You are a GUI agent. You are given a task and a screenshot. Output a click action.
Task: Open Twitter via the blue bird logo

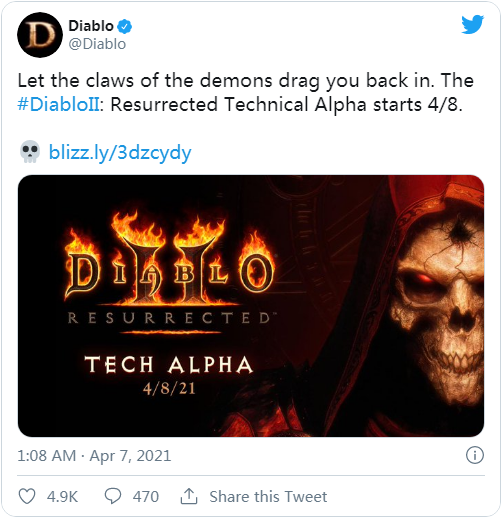[x=472, y=24]
